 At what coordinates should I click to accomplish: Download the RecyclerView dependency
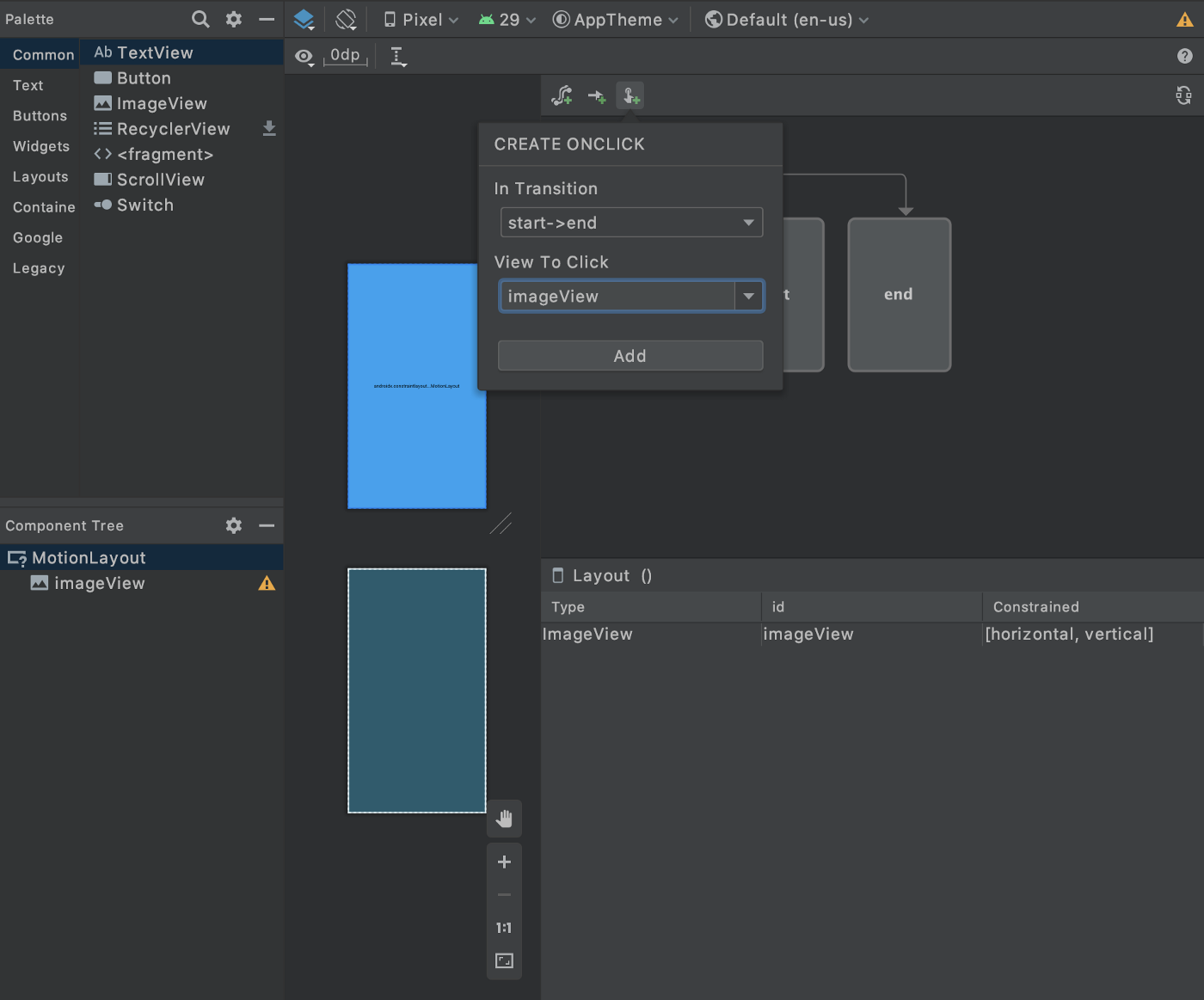tap(269, 129)
